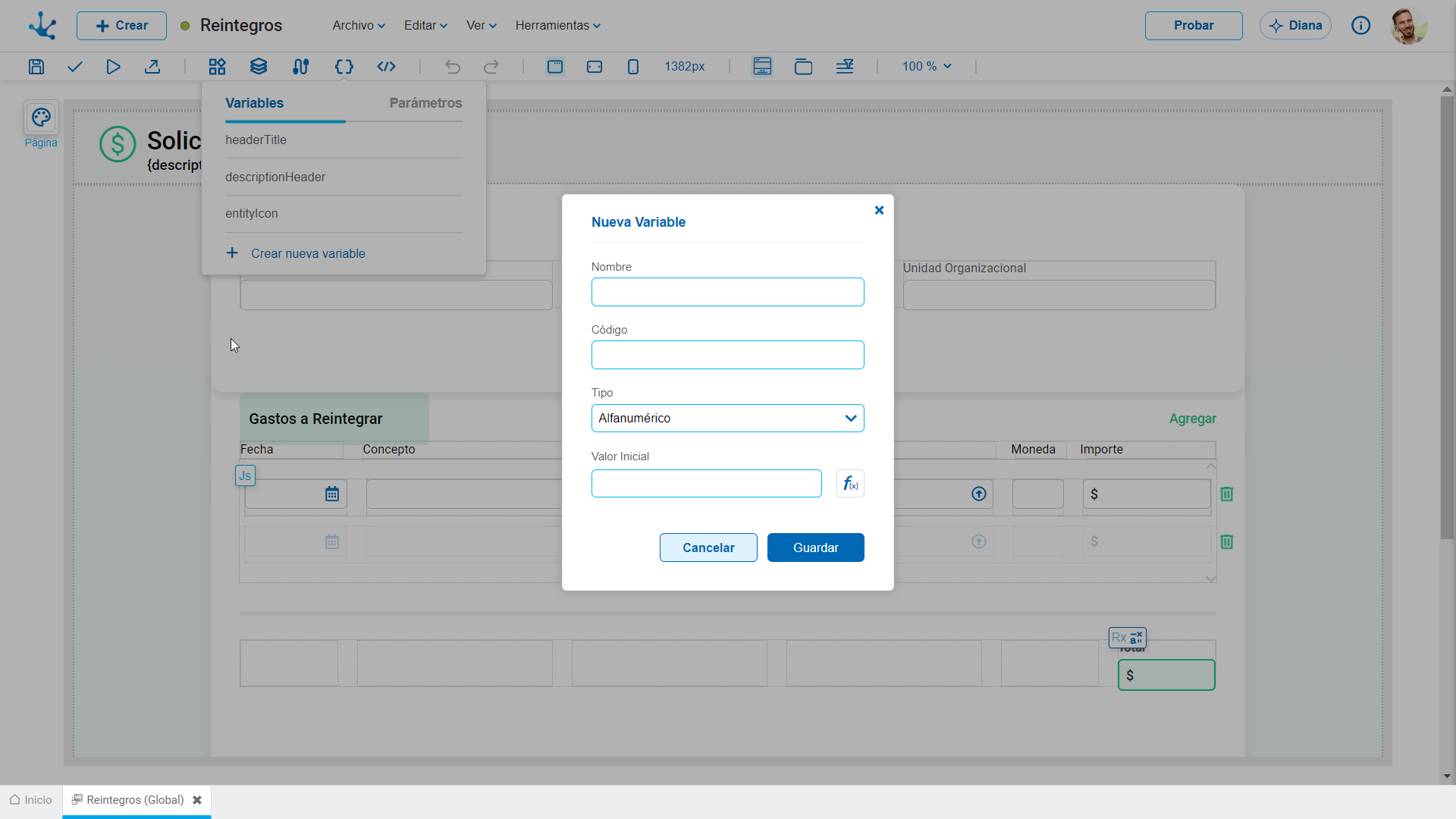Click the formula fx button beside Valor Inicial
The height and width of the screenshot is (819, 1456).
(850, 484)
